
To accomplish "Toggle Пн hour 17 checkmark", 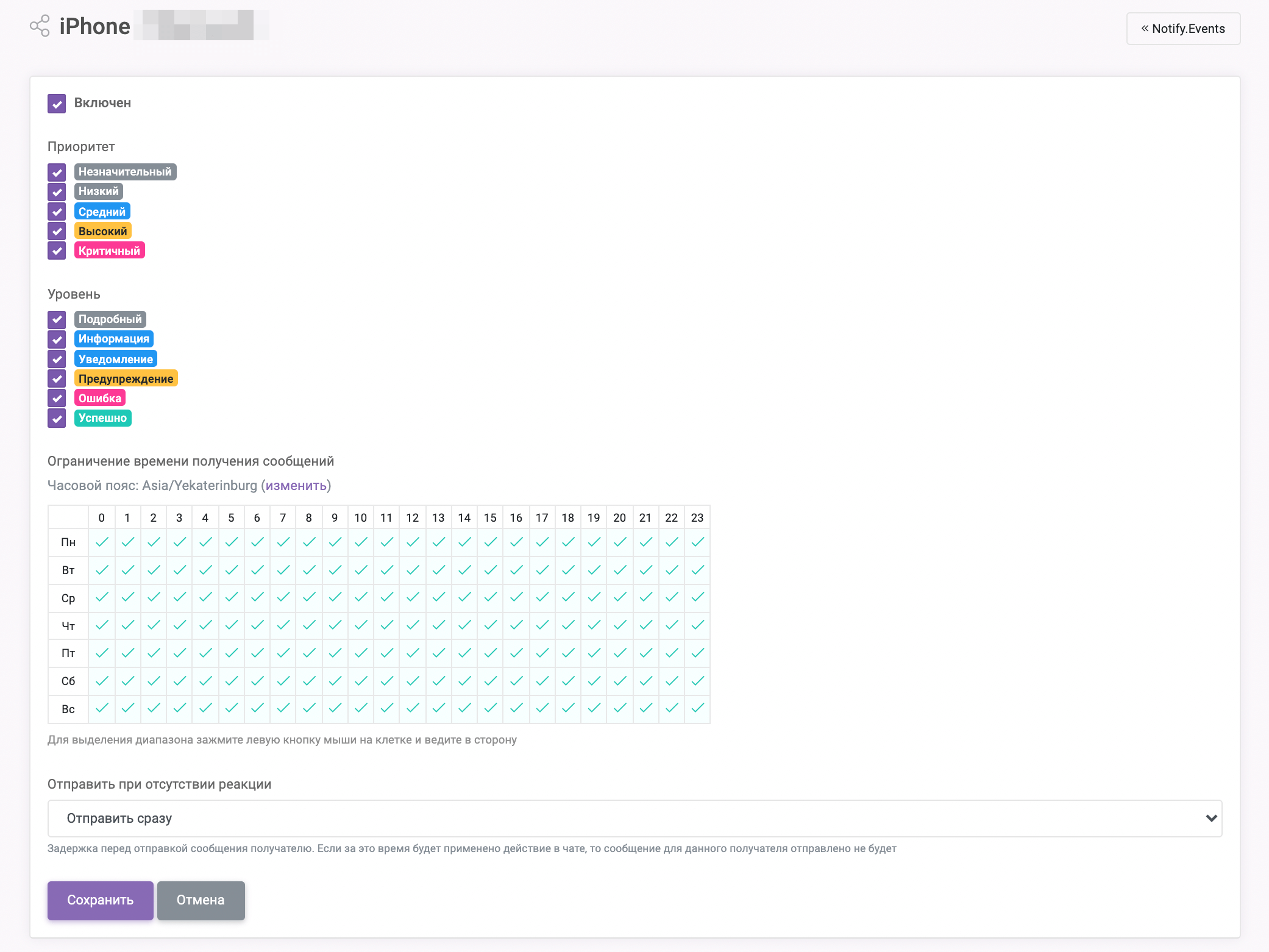I will (x=542, y=542).
